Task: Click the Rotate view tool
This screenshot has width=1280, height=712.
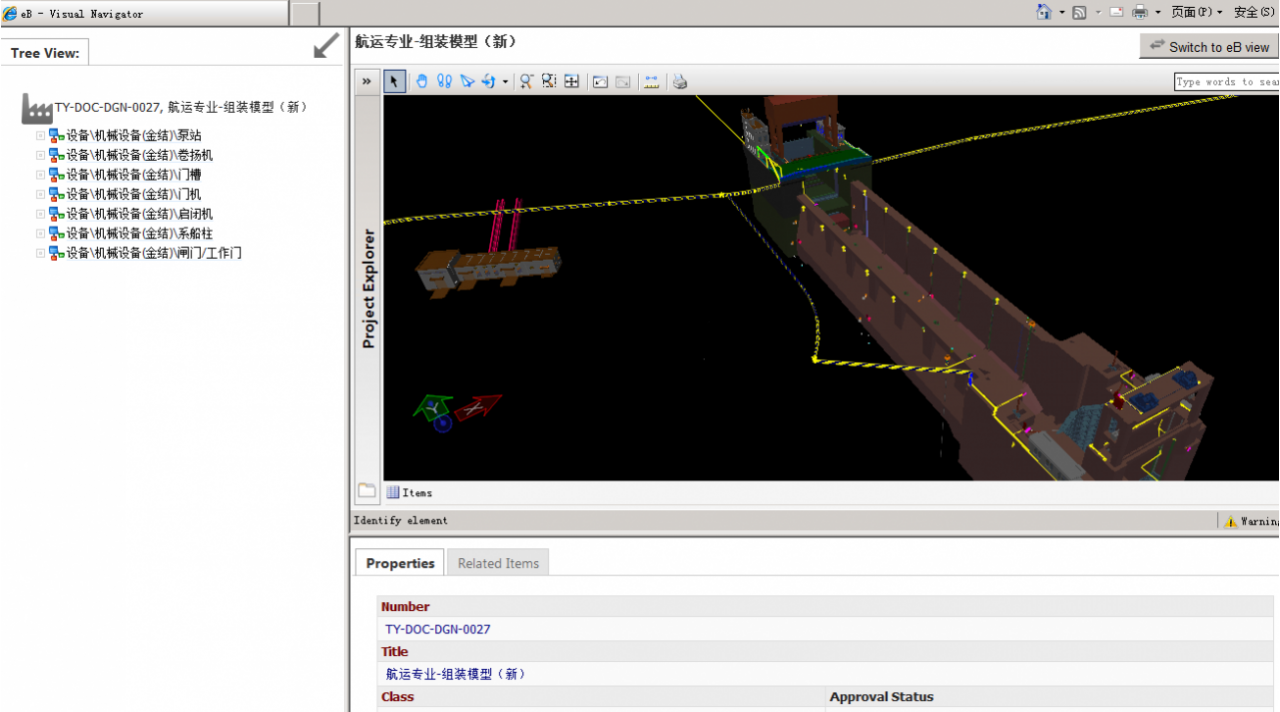Action: (x=489, y=81)
